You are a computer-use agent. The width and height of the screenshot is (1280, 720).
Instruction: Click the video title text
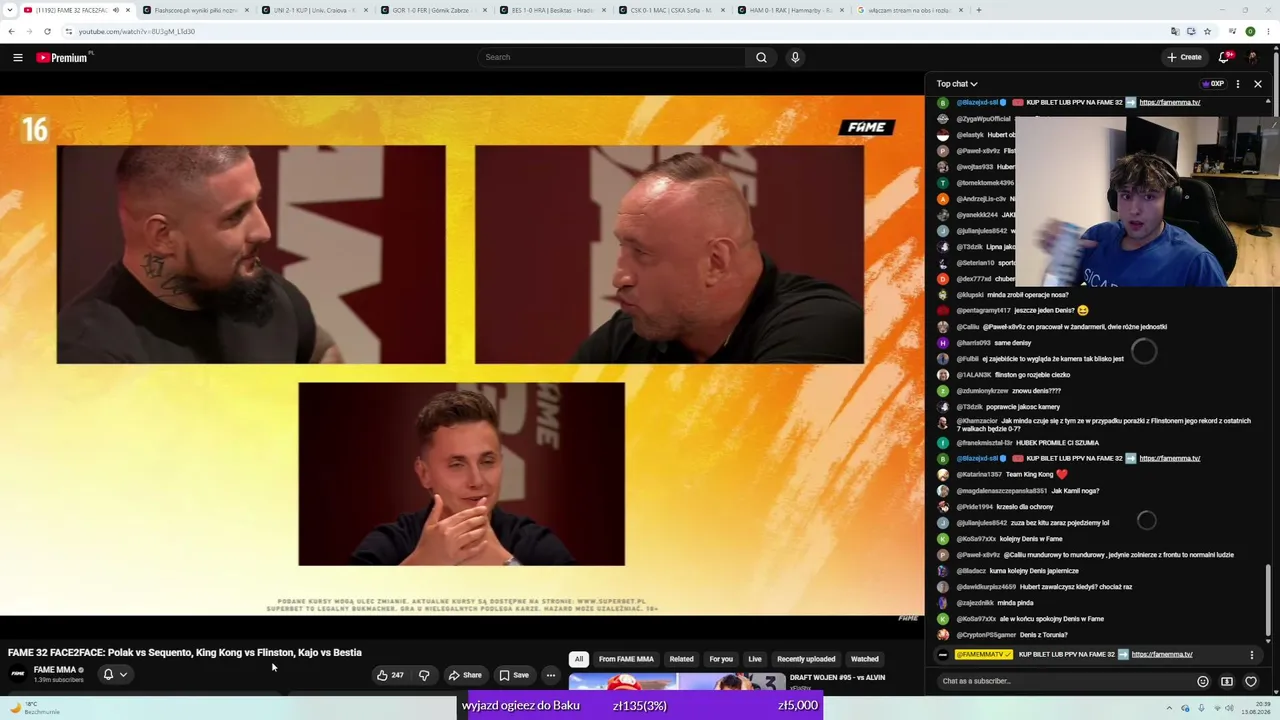(x=185, y=653)
